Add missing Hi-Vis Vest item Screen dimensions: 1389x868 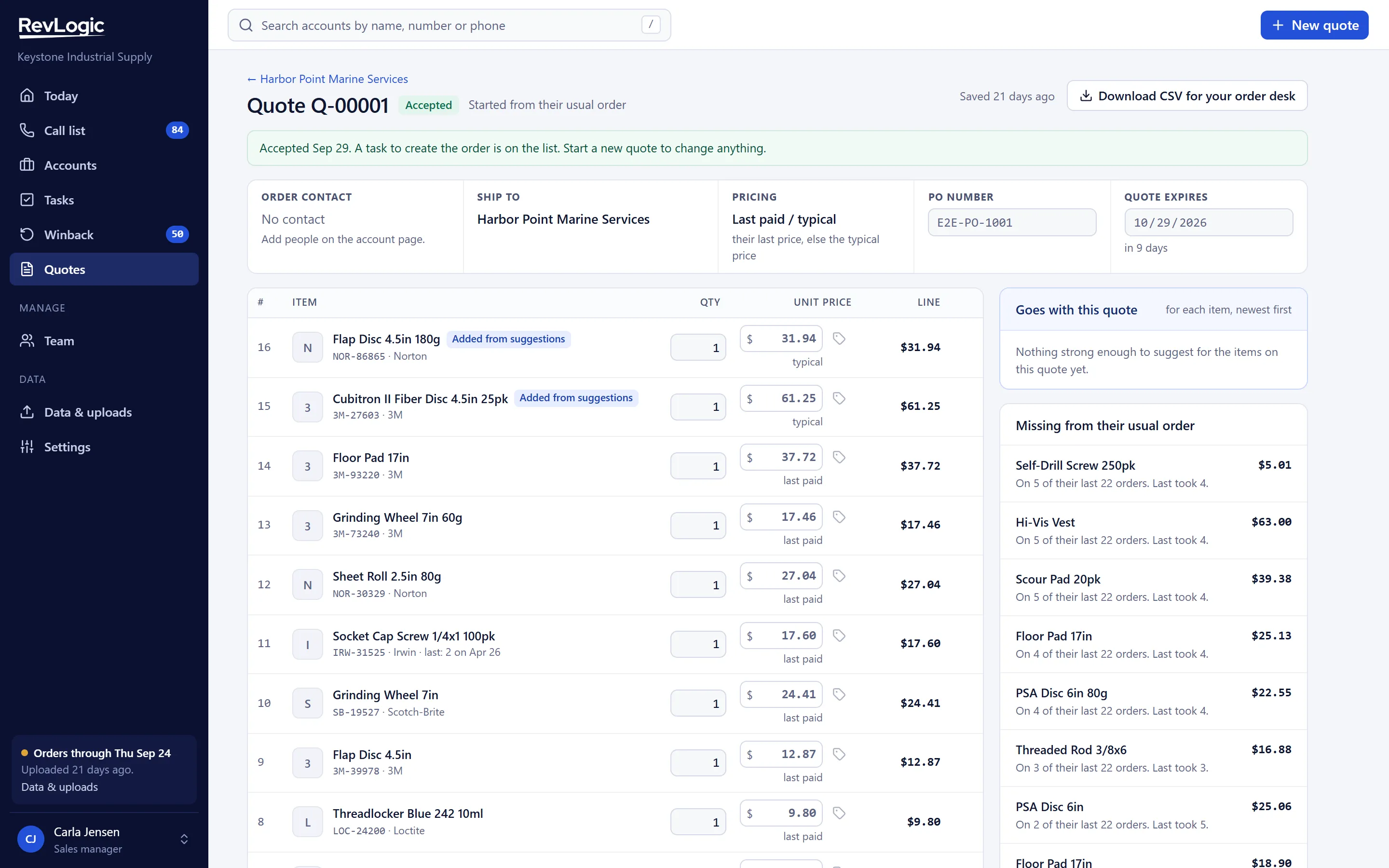tap(1153, 530)
